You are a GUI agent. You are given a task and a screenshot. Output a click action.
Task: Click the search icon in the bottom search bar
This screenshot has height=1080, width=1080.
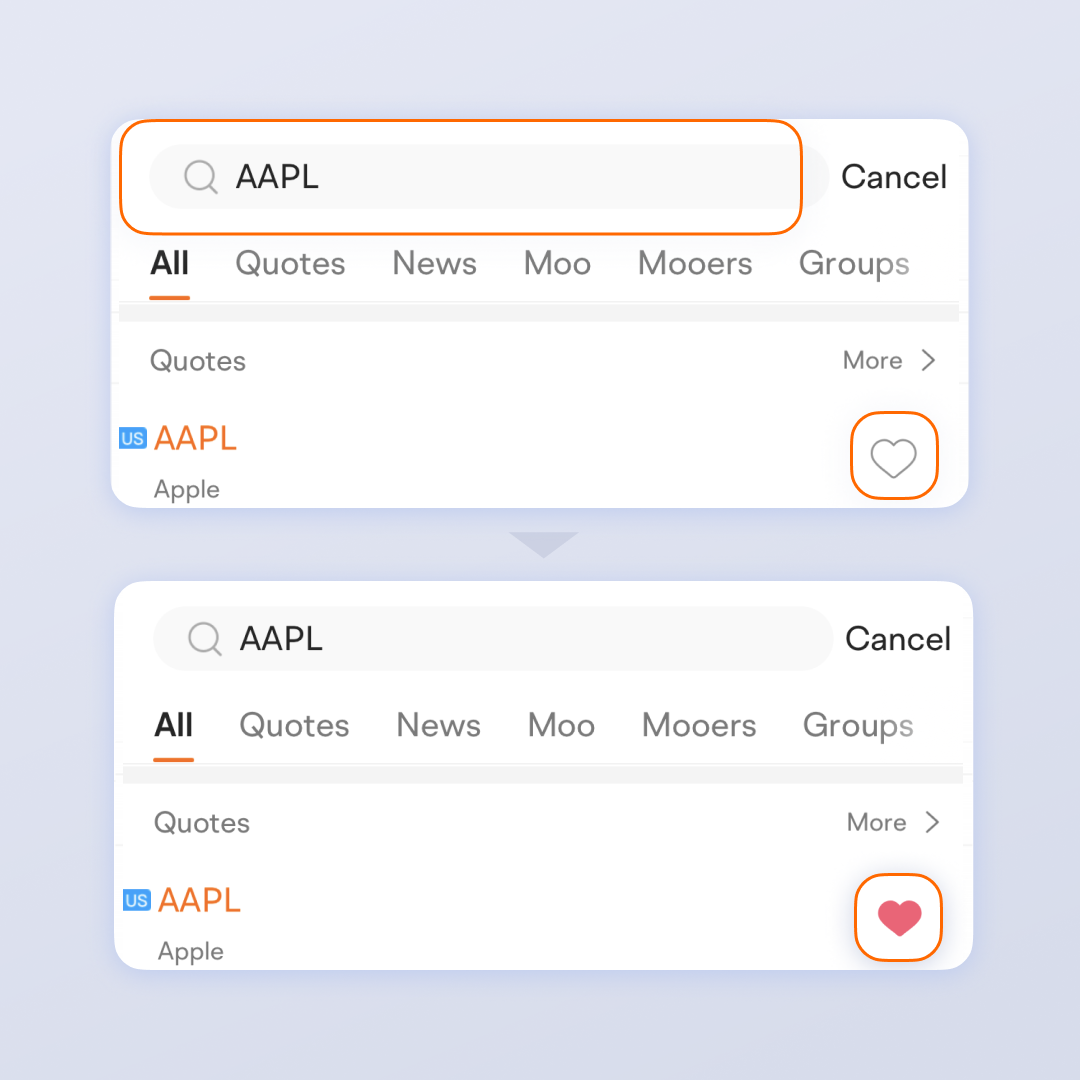[x=204, y=638]
